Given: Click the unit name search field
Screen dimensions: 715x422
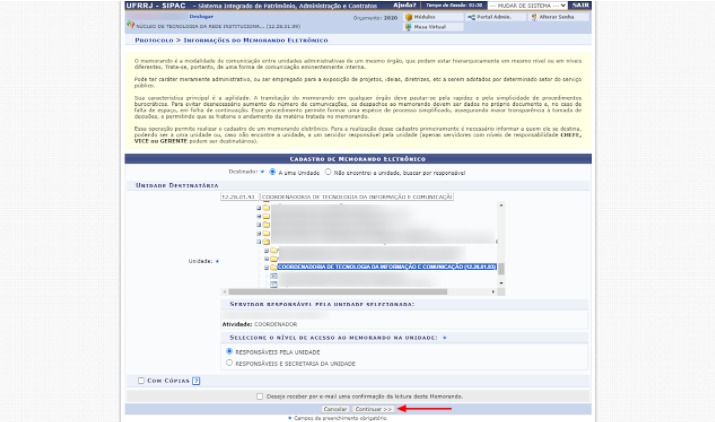Looking at the screenshot, I should point(356,197).
